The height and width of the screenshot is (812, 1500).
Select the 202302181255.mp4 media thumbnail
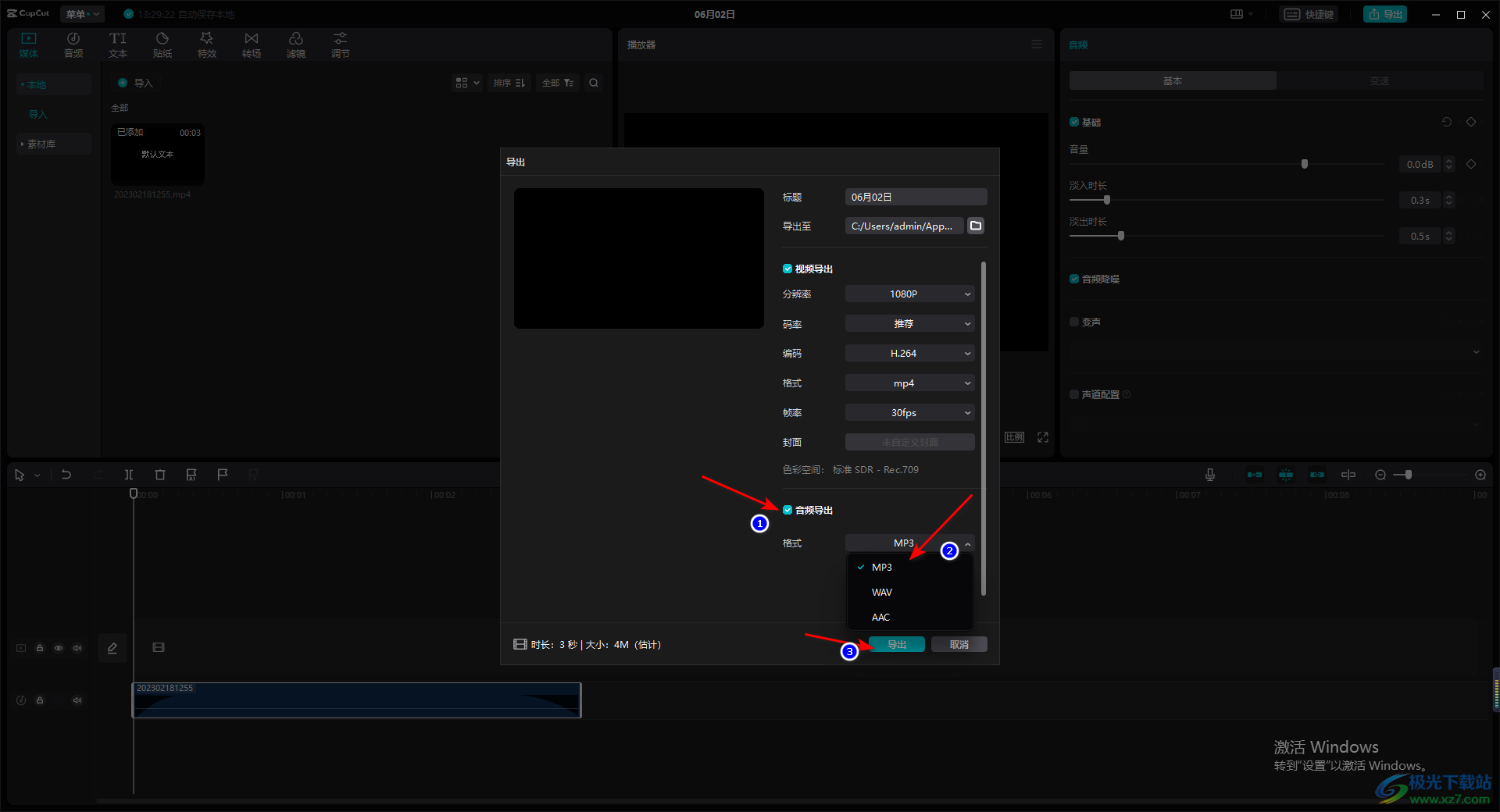coord(158,155)
